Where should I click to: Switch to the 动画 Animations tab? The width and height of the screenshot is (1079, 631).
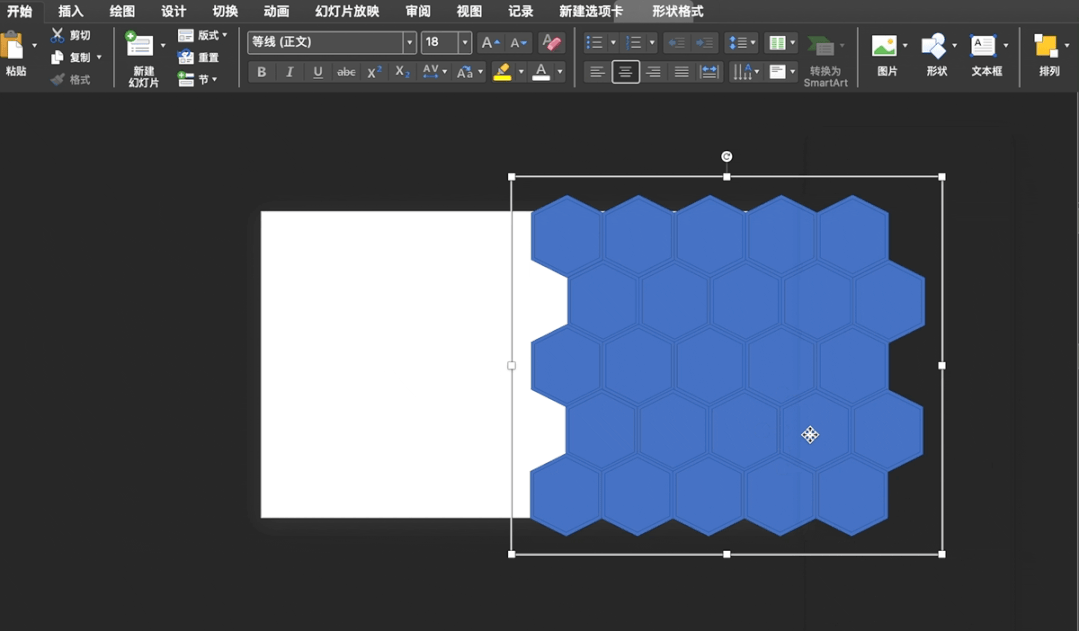(x=276, y=11)
